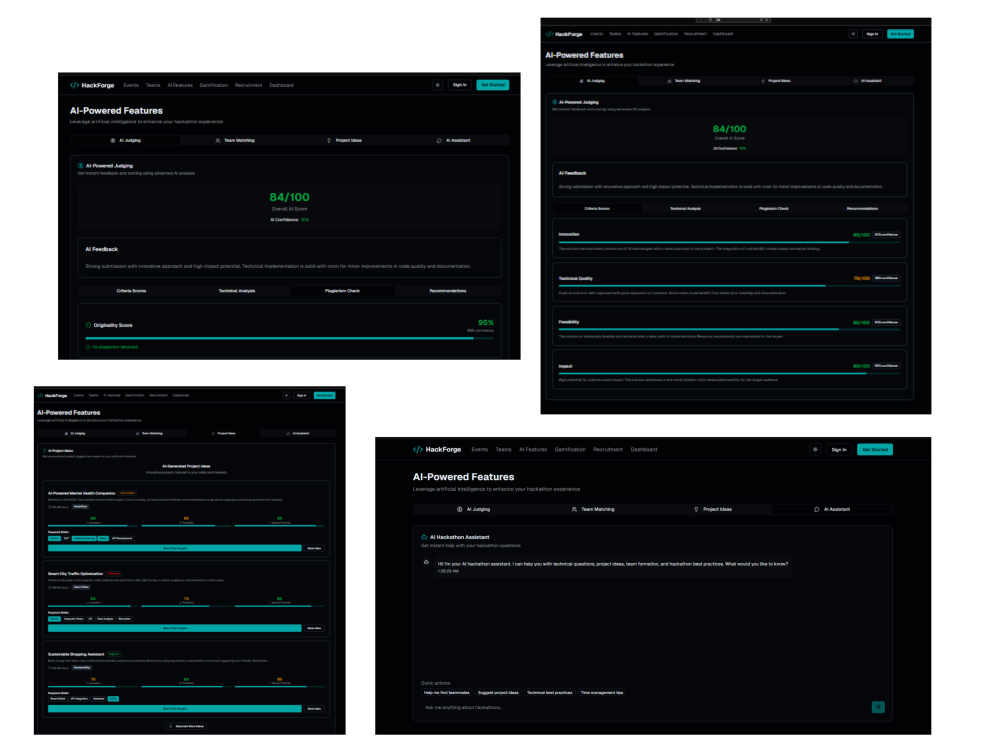The image size is (1000, 750).
Task: Click check icon beside No plagiarism detected
Action: coord(88,347)
